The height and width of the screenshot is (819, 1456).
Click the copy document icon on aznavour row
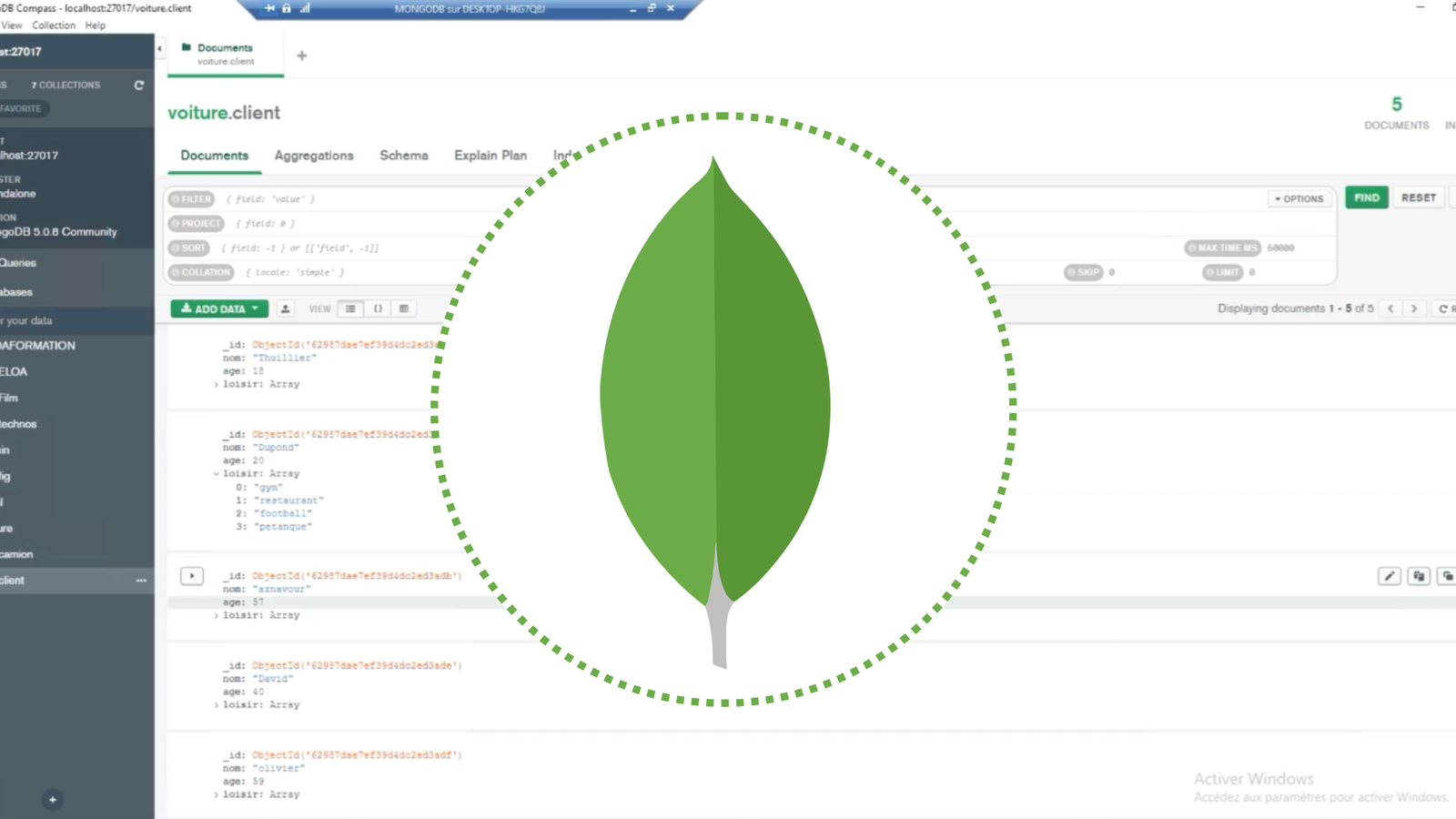[x=1420, y=576]
